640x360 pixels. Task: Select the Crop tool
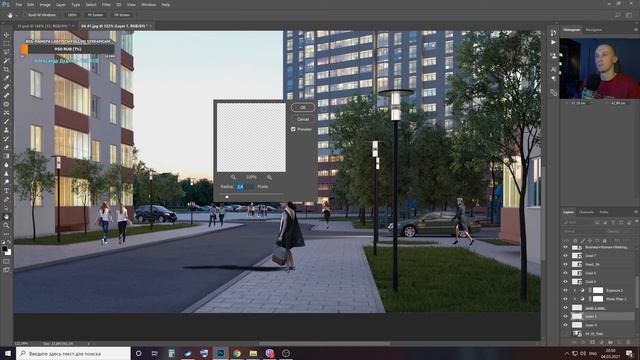(6, 69)
